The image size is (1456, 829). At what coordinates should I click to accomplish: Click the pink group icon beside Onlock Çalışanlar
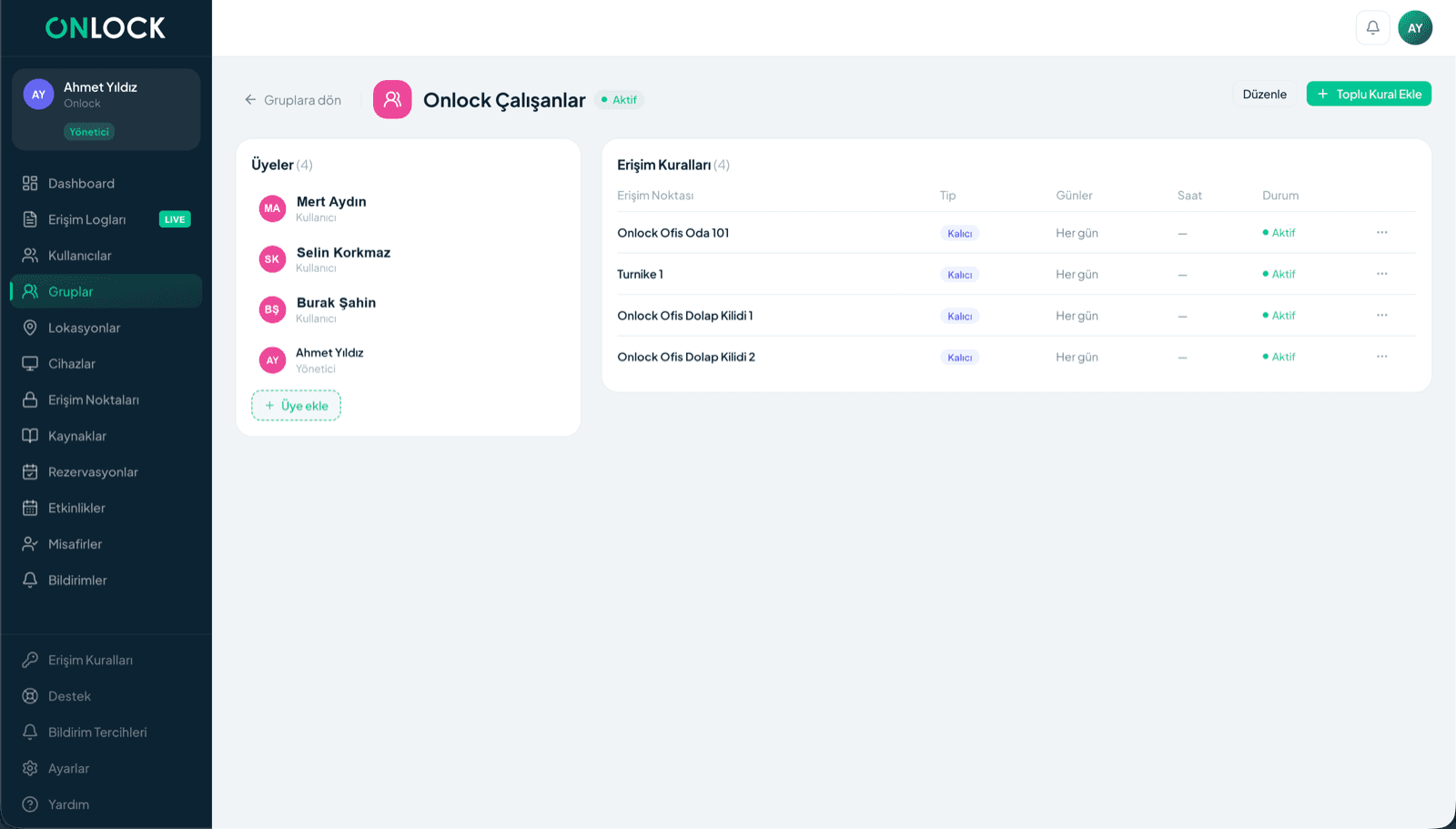tap(392, 99)
